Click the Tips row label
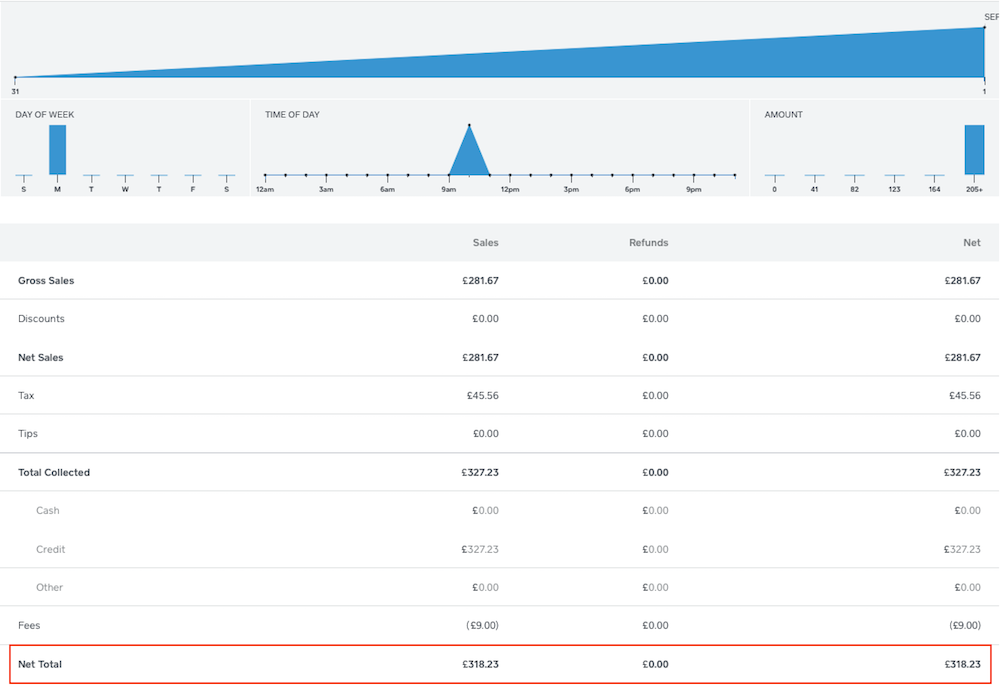Viewport: 1000px width, 694px height. click(28, 434)
